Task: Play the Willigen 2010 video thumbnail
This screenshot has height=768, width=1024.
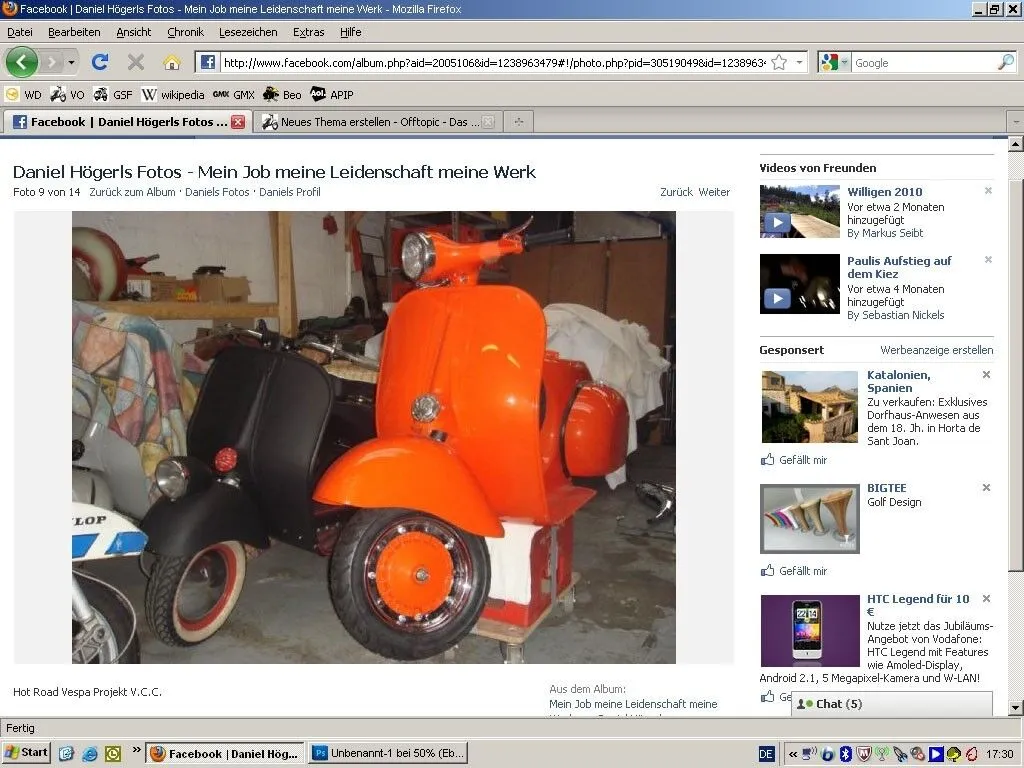Action: [x=799, y=211]
